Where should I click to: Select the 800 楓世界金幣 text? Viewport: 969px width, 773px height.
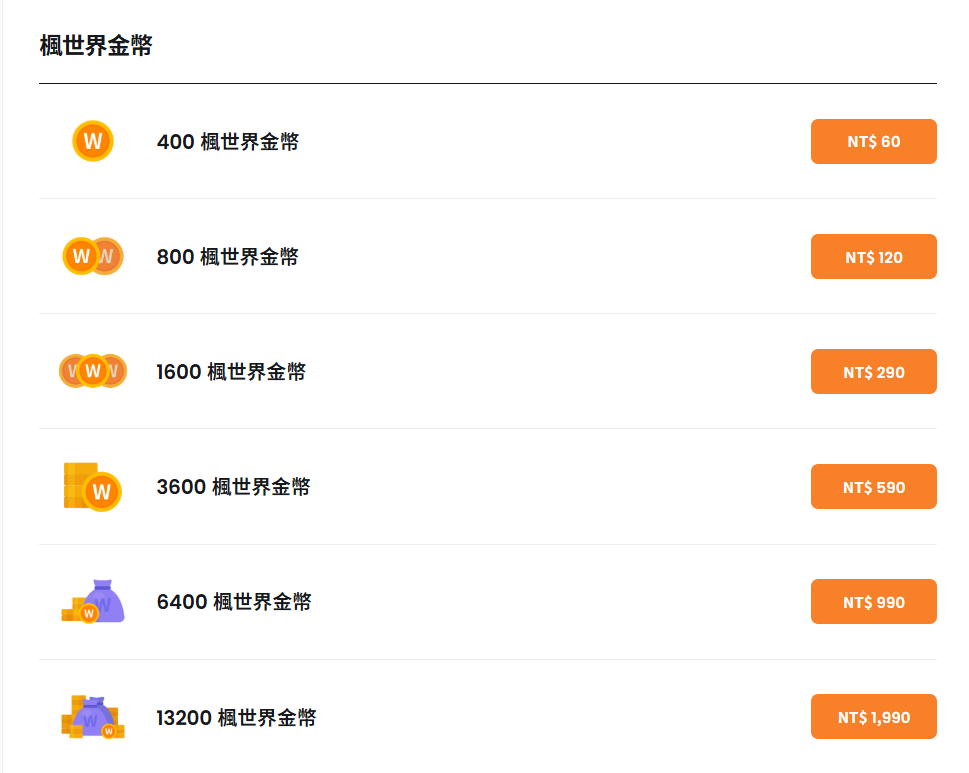pyautogui.click(x=227, y=256)
